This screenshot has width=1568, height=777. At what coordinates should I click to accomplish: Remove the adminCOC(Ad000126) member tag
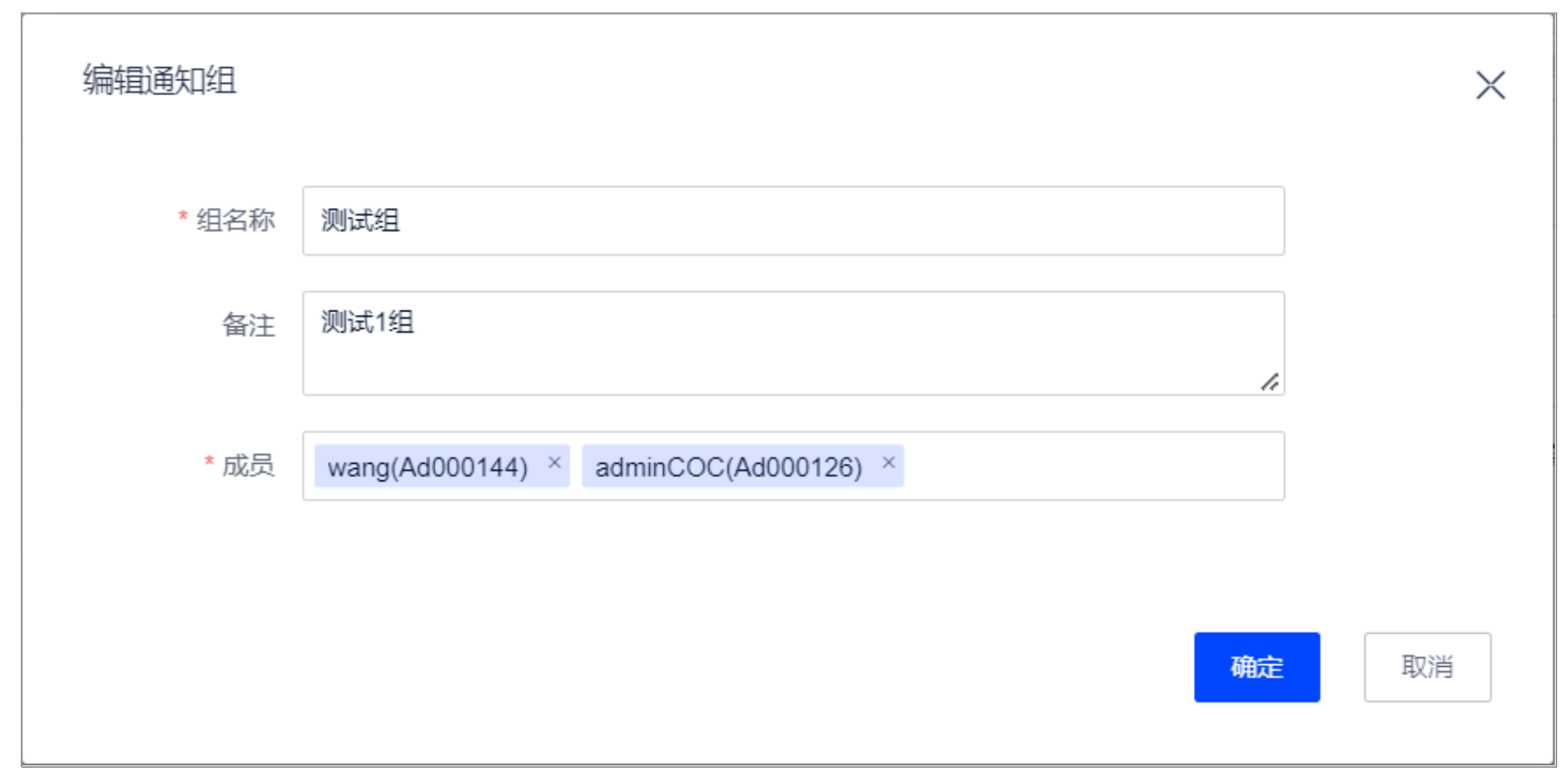[x=888, y=463]
